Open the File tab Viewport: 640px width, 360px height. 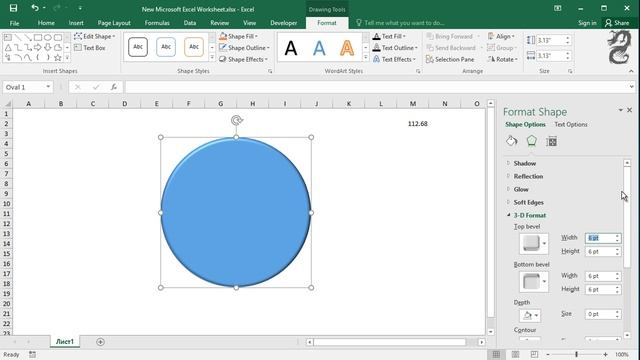pyautogui.click(x=14, y=23)
